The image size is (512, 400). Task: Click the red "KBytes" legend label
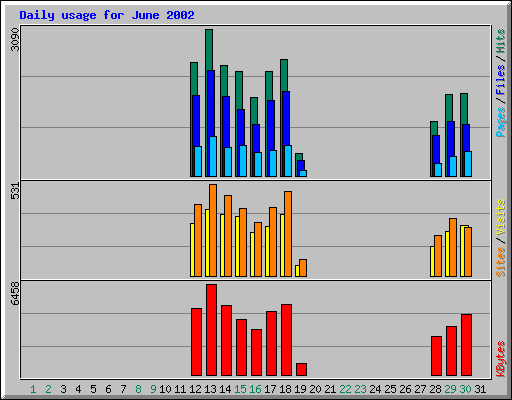point(500,359)
